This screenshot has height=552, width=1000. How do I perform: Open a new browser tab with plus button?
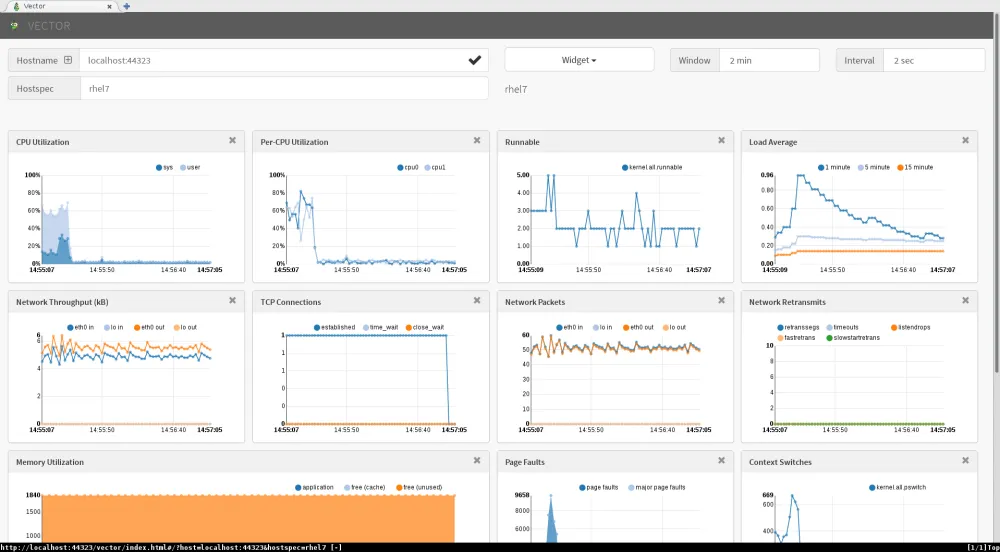tap(126, 6)
